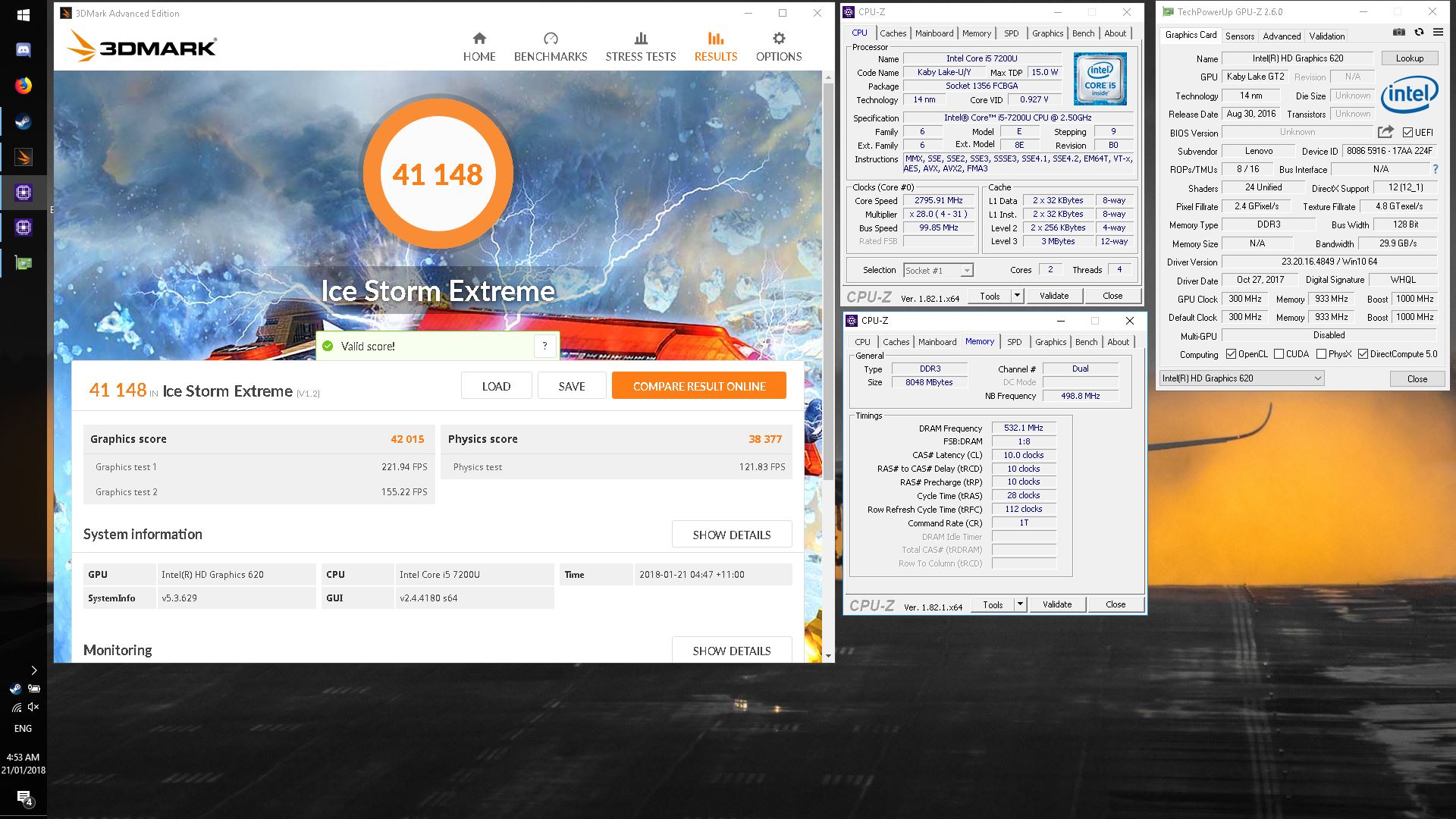Image resolution: width=1456 pixels, height=819 pixels.
Task: Switch to the Sensors tab in GPU-Z
Action: [1240, 36]
